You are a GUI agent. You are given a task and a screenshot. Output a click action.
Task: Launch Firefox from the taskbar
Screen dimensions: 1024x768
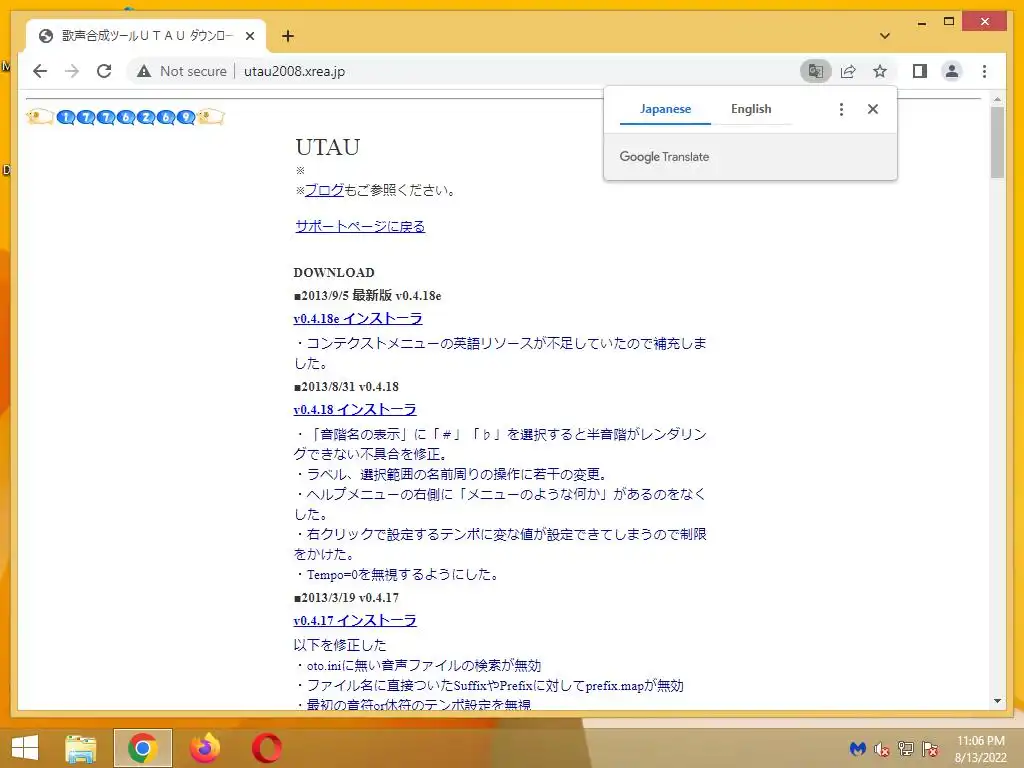pyautogui.click(x=204, y=748)
